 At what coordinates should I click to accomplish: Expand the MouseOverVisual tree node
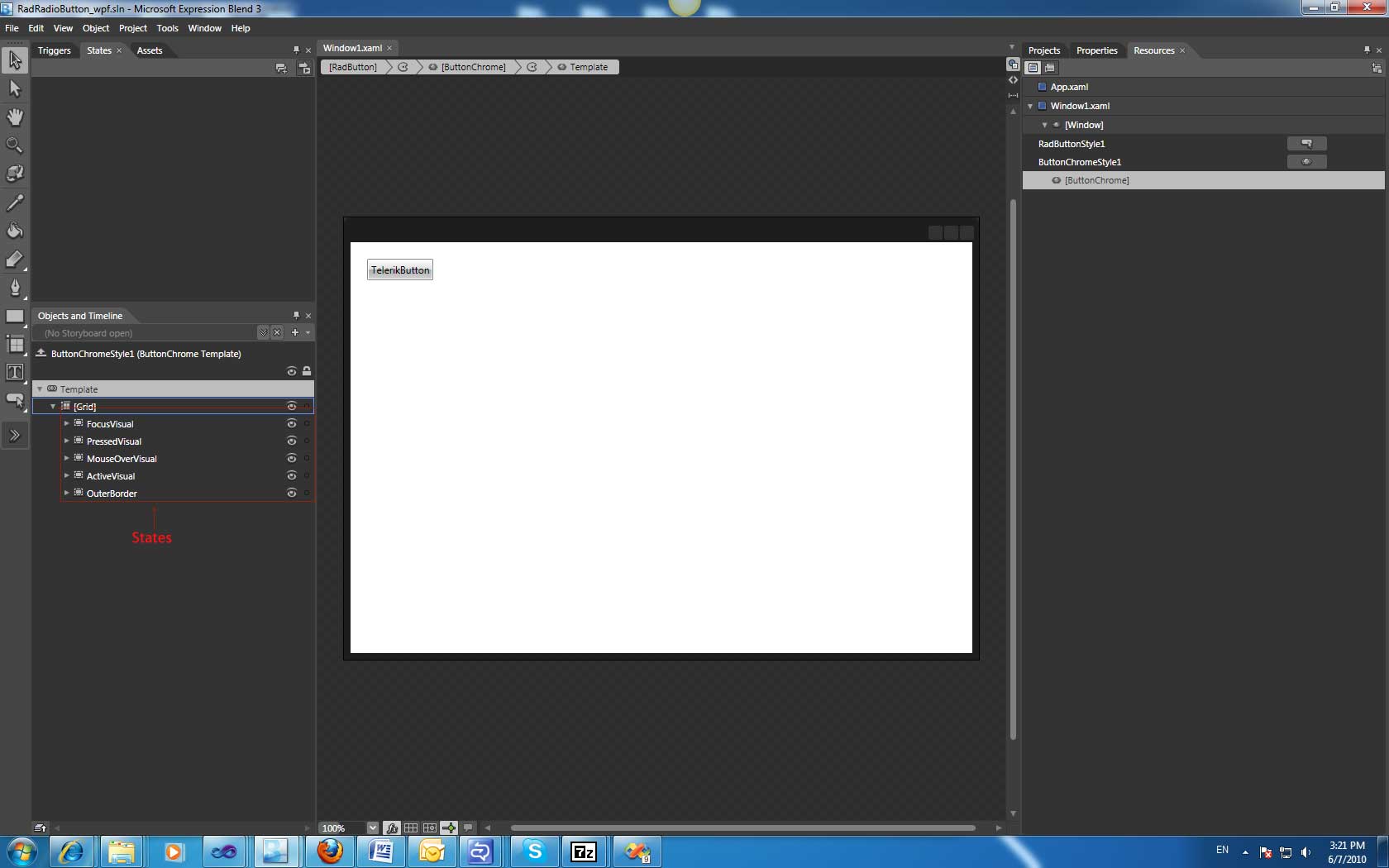coord(67,458)
